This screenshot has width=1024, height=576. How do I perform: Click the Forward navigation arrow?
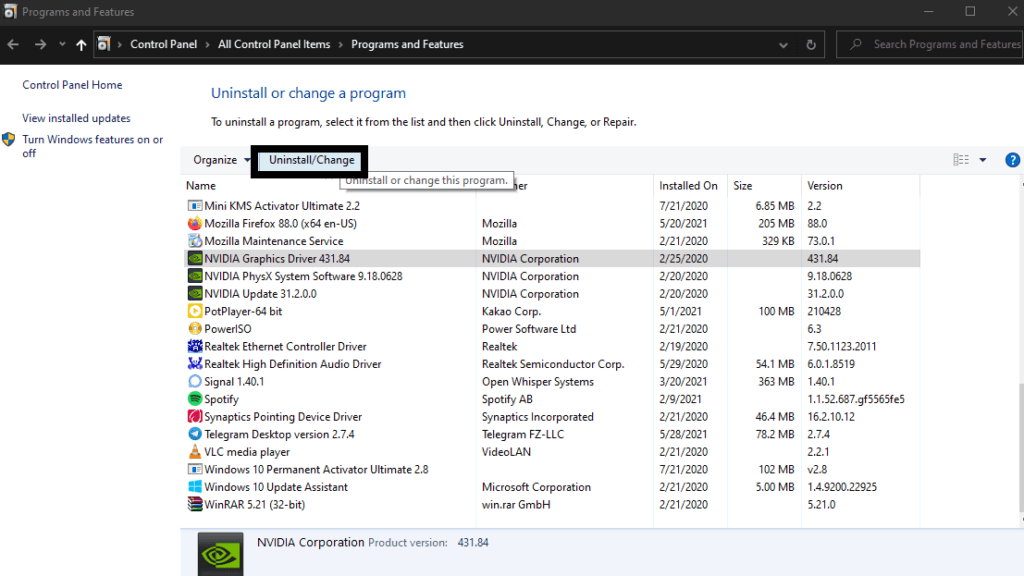click(x=40, y=44)
